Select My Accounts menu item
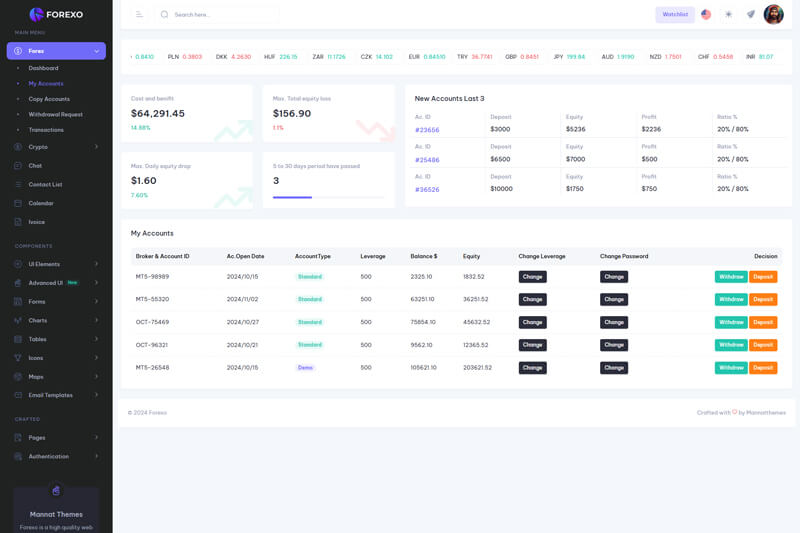Screen dimensions: 800x533 pos(46,84)
